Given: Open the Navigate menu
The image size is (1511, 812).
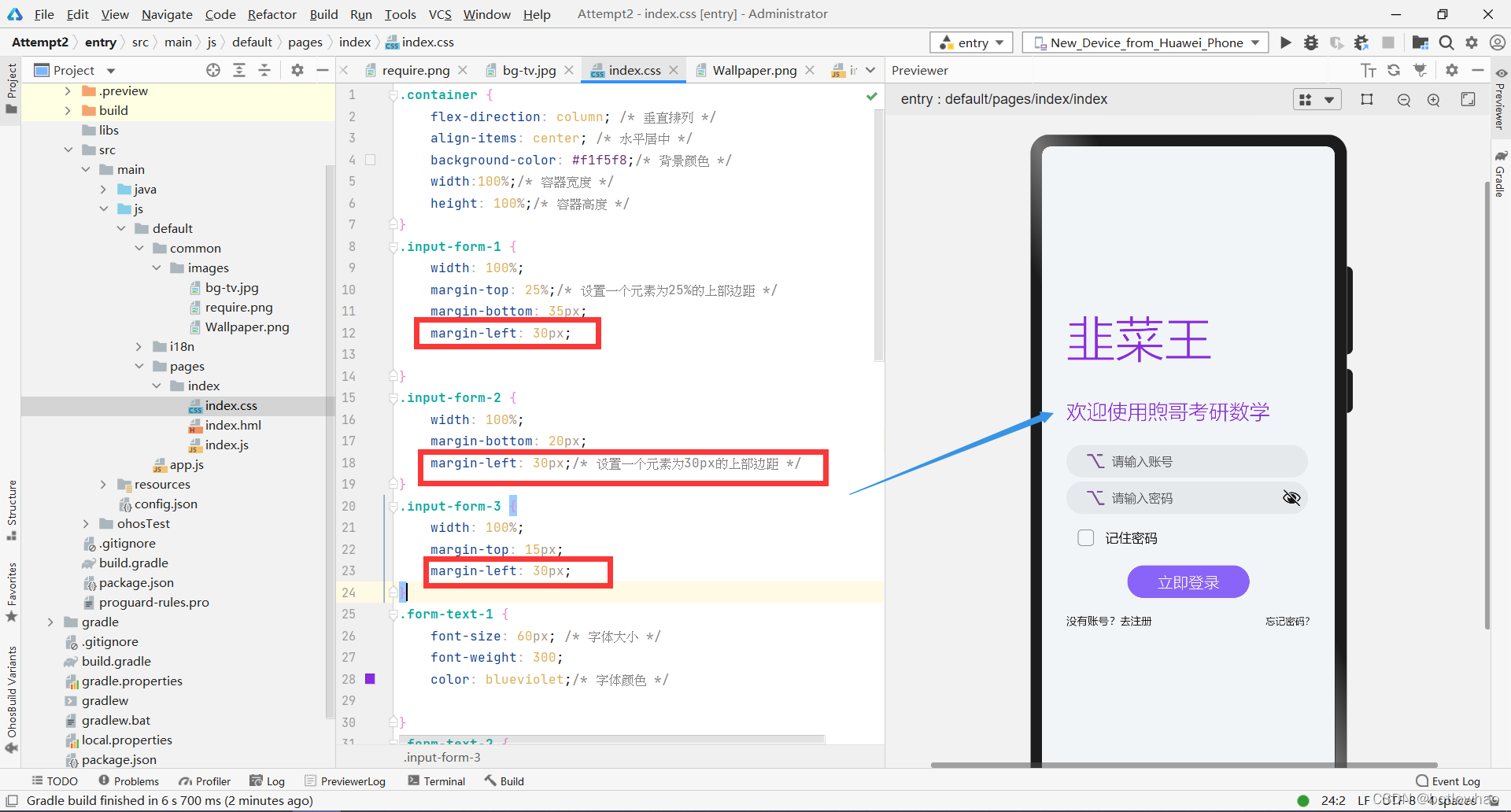Looking at the screenshot, I should (167, 14).
